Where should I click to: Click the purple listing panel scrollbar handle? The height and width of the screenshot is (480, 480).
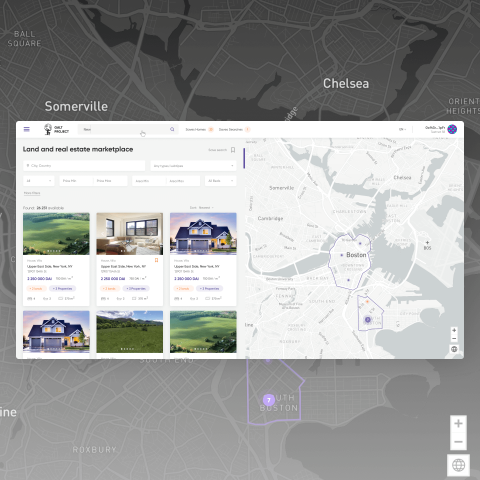tap(244, 158)
